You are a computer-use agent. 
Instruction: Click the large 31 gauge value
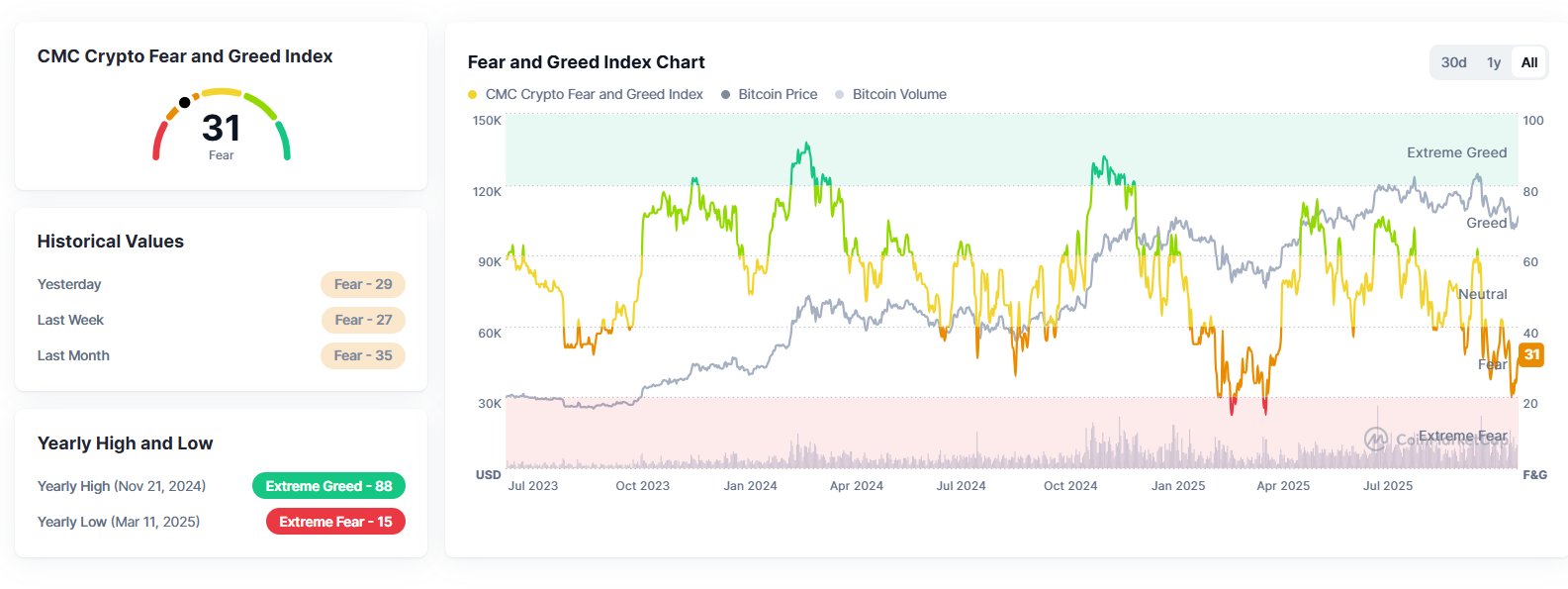[x=222, y=128]
